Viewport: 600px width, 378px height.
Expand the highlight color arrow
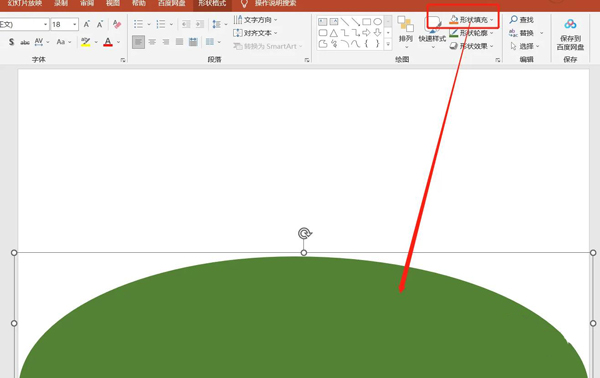96,42
